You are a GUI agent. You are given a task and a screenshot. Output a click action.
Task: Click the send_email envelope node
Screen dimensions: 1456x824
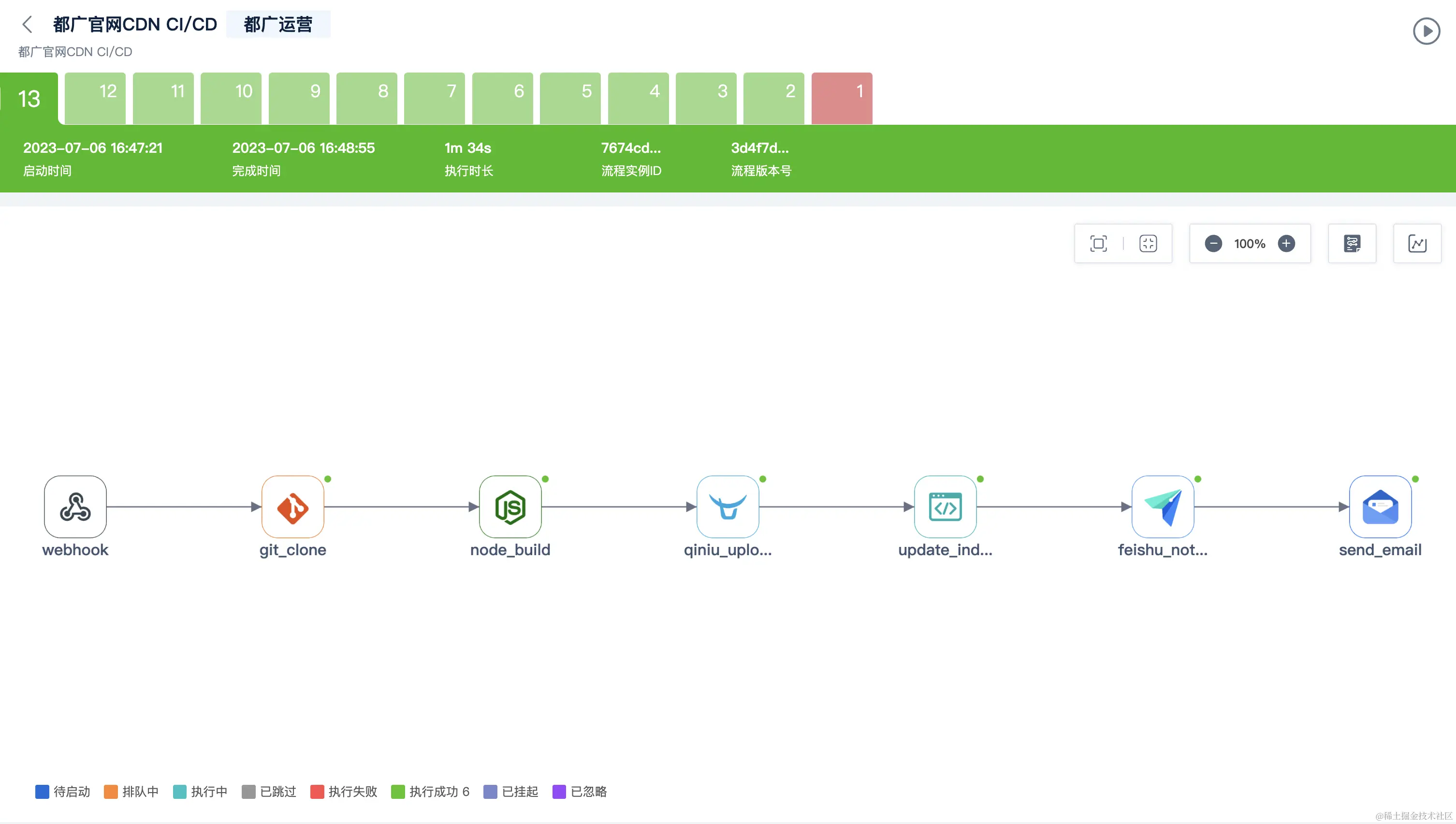(1380, 506)
